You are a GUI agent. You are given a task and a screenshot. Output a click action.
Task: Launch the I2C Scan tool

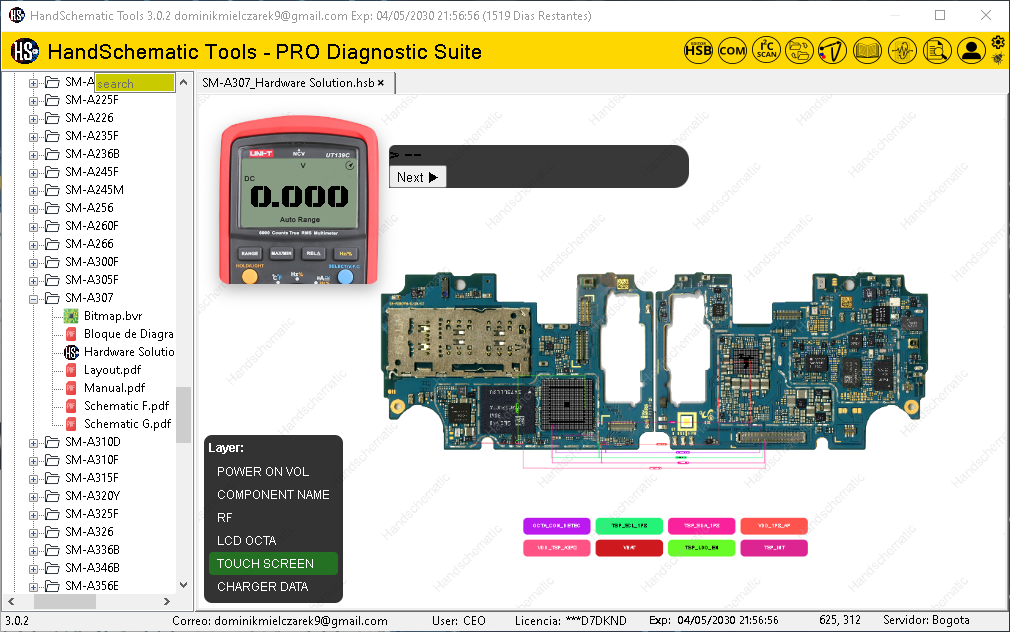pyautogui.click(x=767, y=50)
